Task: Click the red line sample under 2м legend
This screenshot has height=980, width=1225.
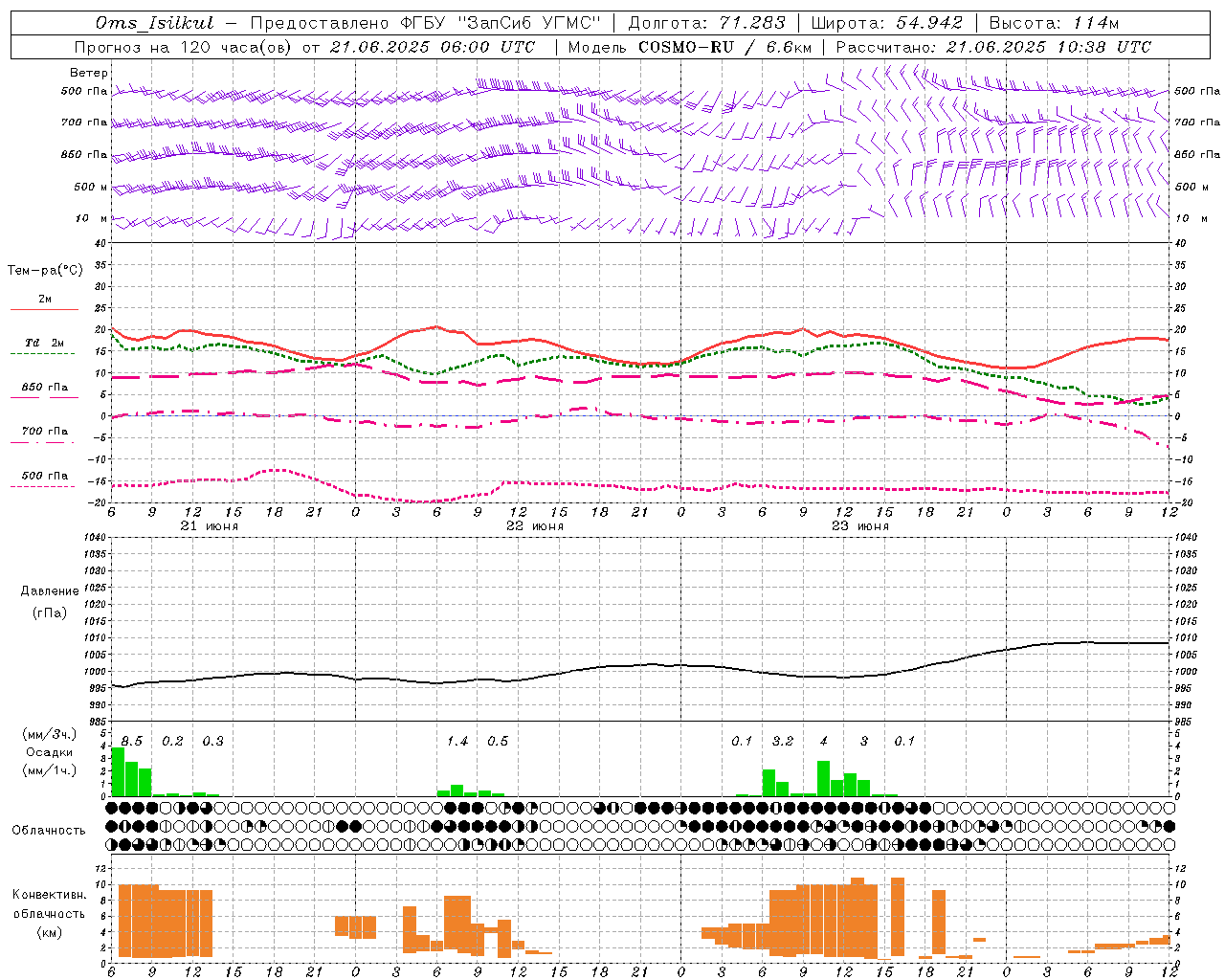Action: pyautogui.click(x=44, y=309)
